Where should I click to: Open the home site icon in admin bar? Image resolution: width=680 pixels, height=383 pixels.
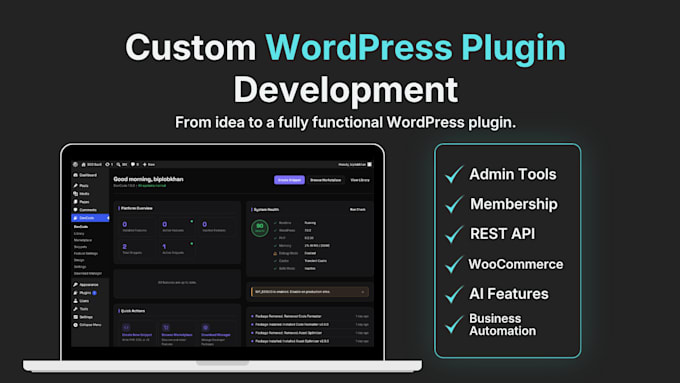tap(84, 164)
